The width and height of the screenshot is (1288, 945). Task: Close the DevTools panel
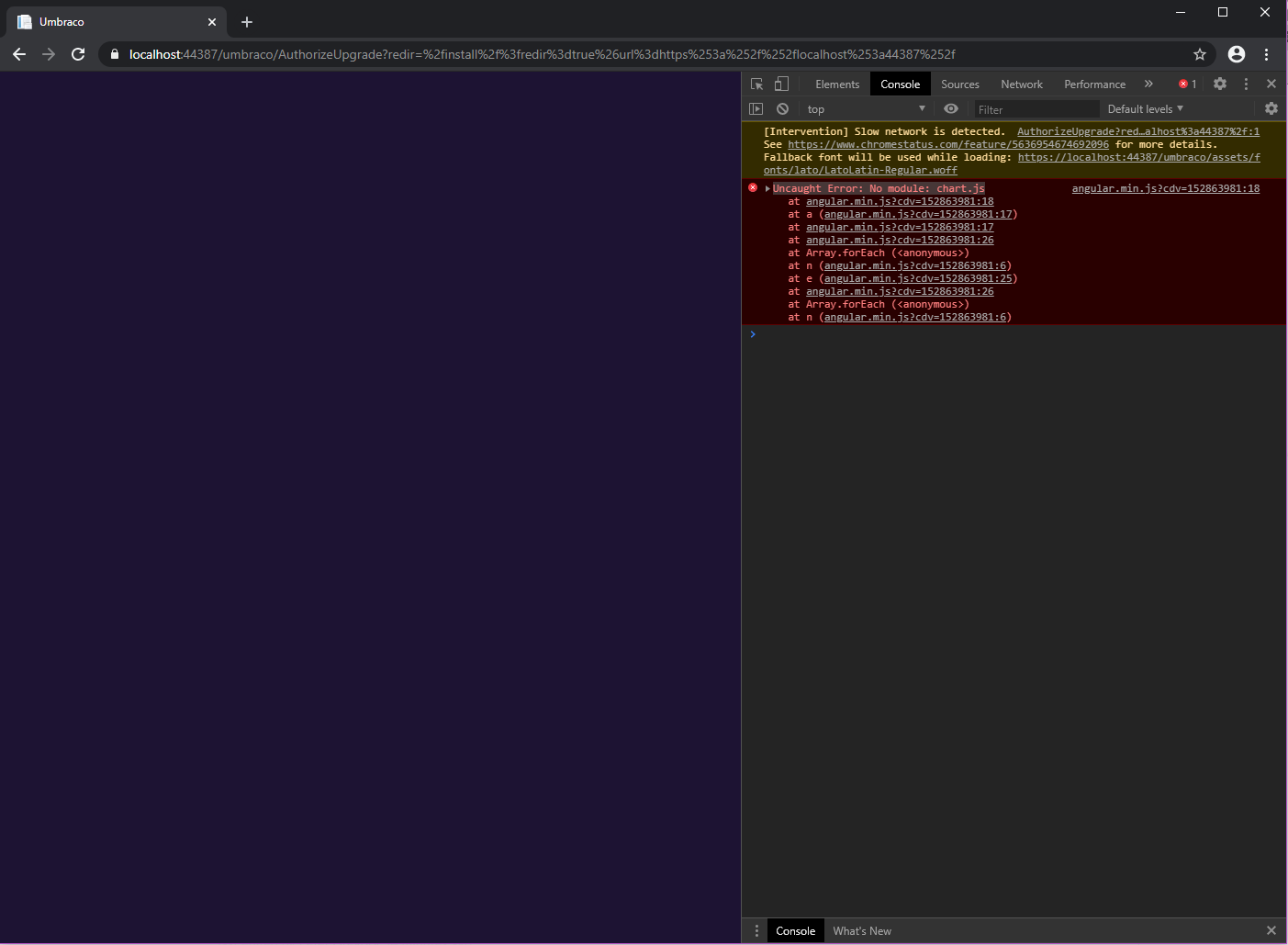pyautogui.click(x=1271, y=84)
